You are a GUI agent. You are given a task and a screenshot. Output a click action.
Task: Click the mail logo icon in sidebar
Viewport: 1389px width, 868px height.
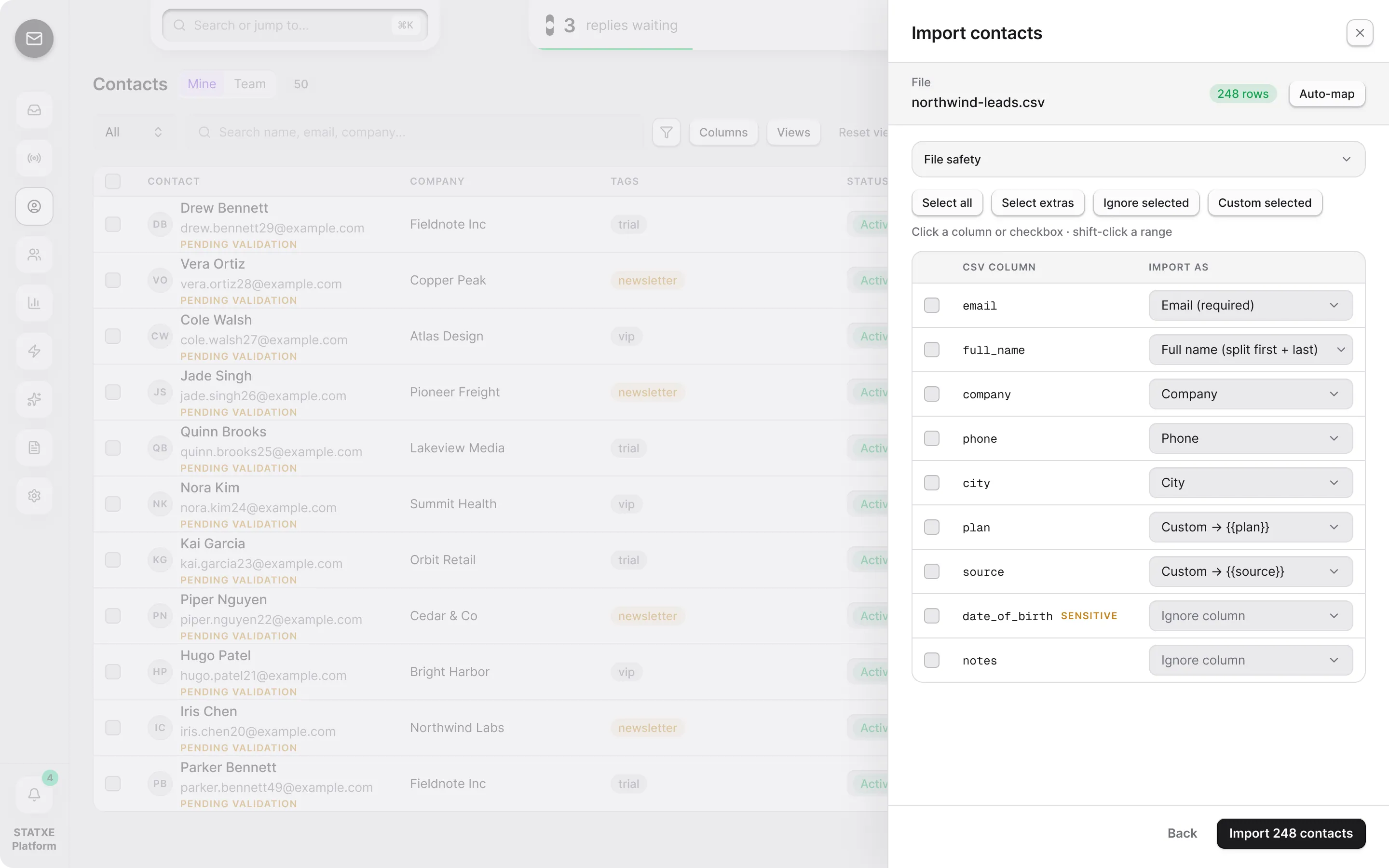pyautogui.click(x=34, y=39)
